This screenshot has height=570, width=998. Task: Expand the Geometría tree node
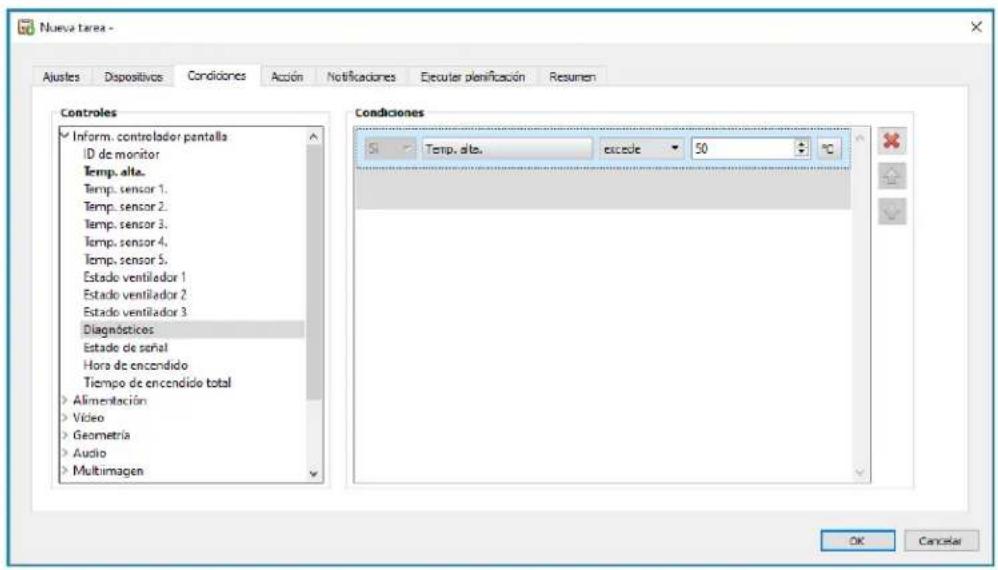64,435
